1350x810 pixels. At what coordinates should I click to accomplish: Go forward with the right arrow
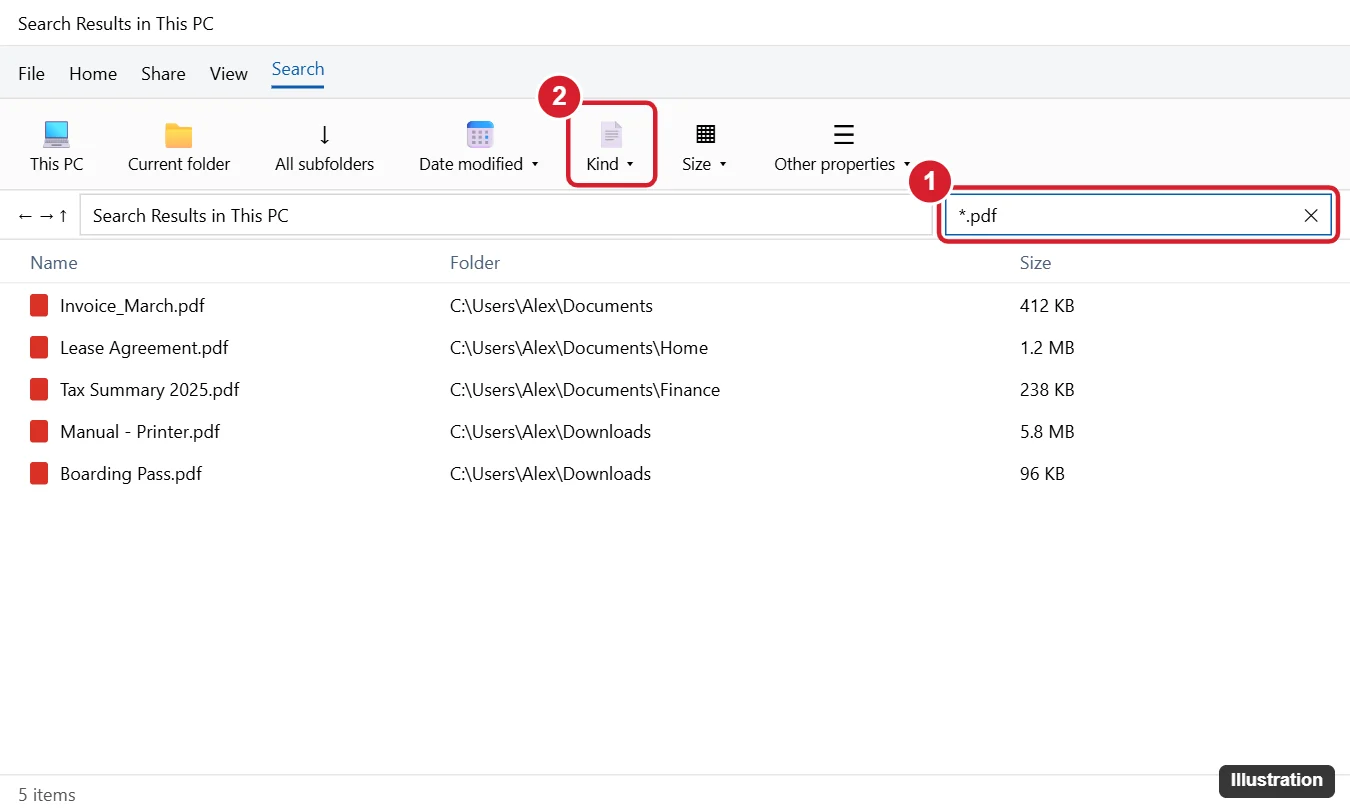click(x=46, y=216)
